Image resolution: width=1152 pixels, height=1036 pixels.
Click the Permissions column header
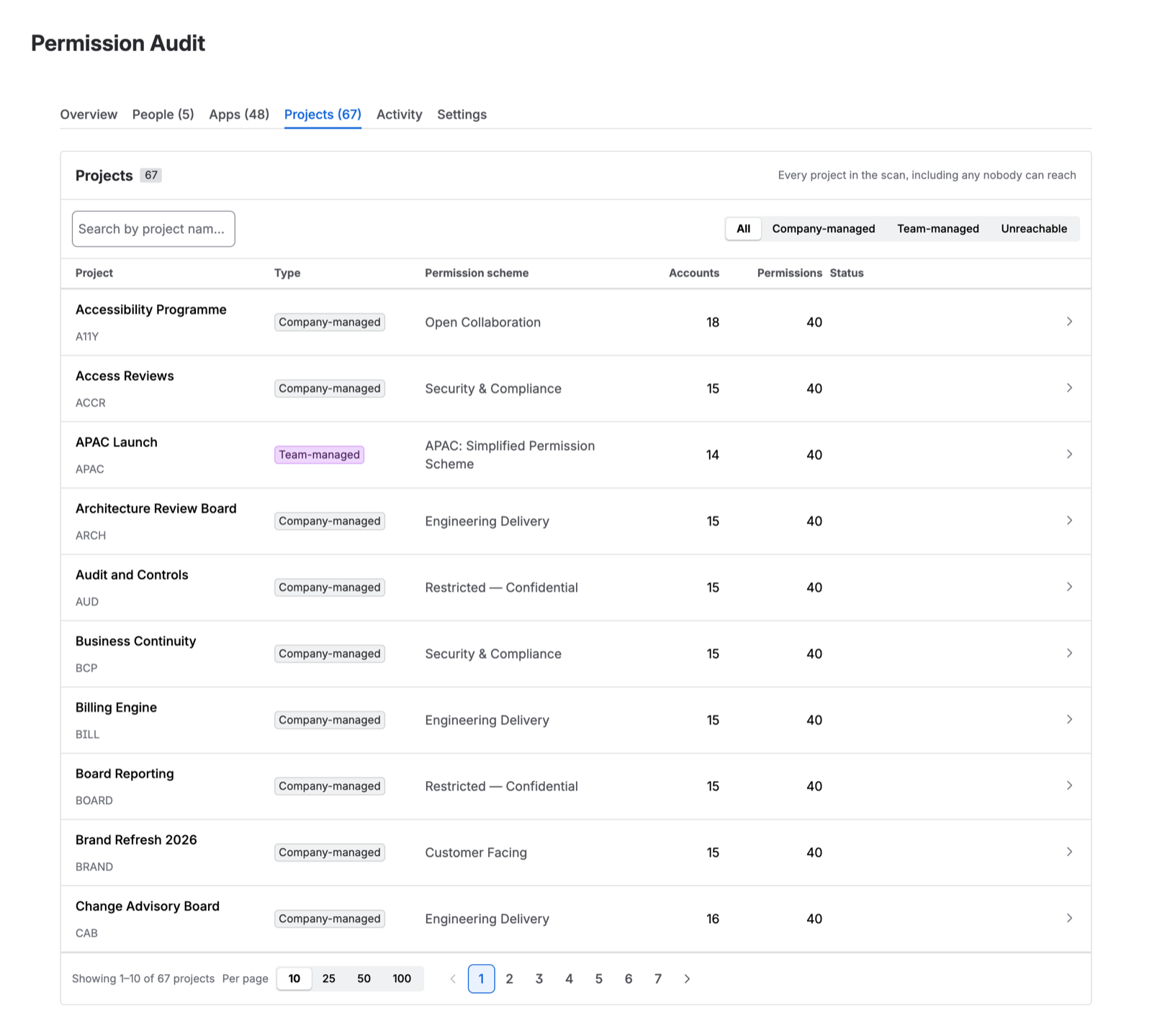pyautogui.click(x=790, y=273)
